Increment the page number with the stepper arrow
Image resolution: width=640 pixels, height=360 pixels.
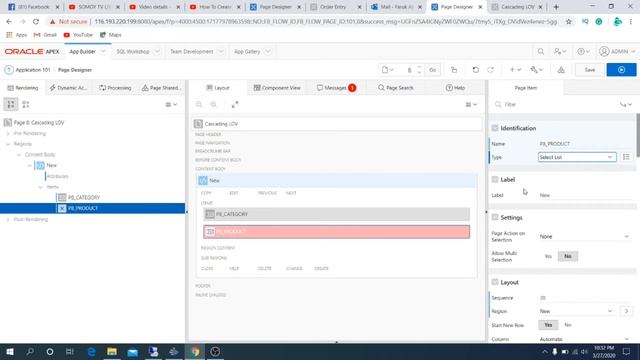pyautogui.click(x=420, y=67)
